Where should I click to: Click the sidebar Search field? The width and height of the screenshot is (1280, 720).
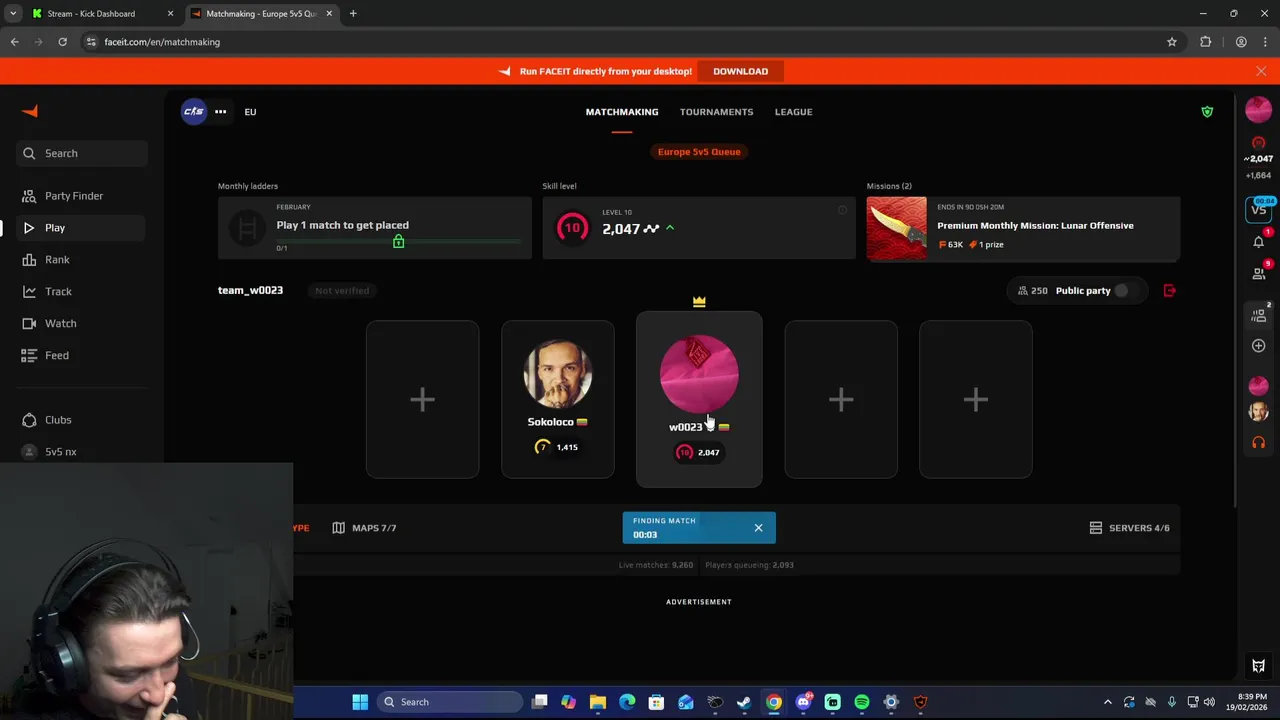[x=82, y=153]
